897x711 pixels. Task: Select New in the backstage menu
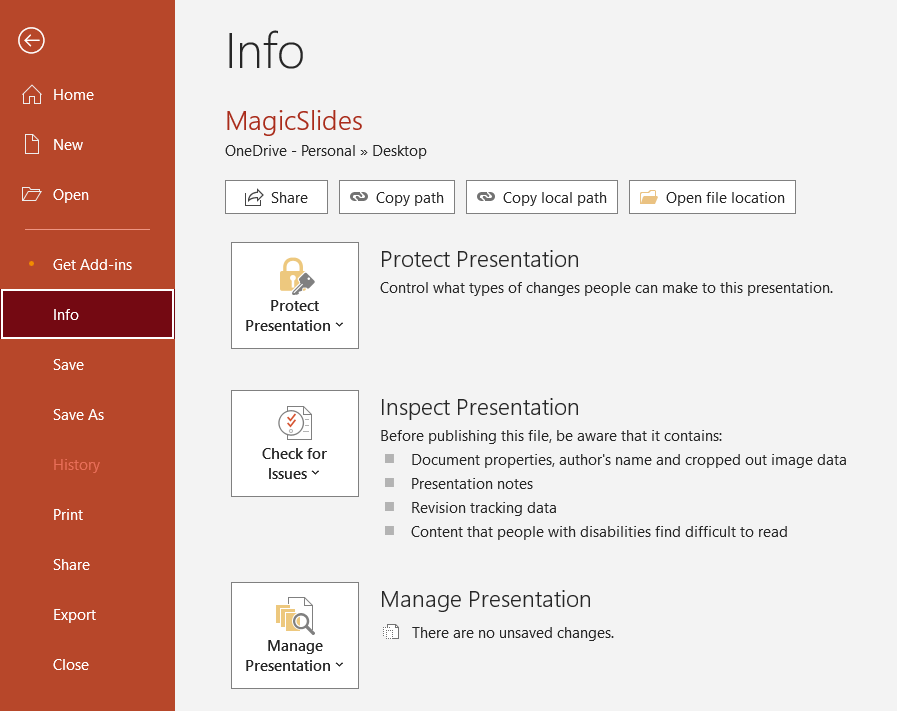pos(87,145)
